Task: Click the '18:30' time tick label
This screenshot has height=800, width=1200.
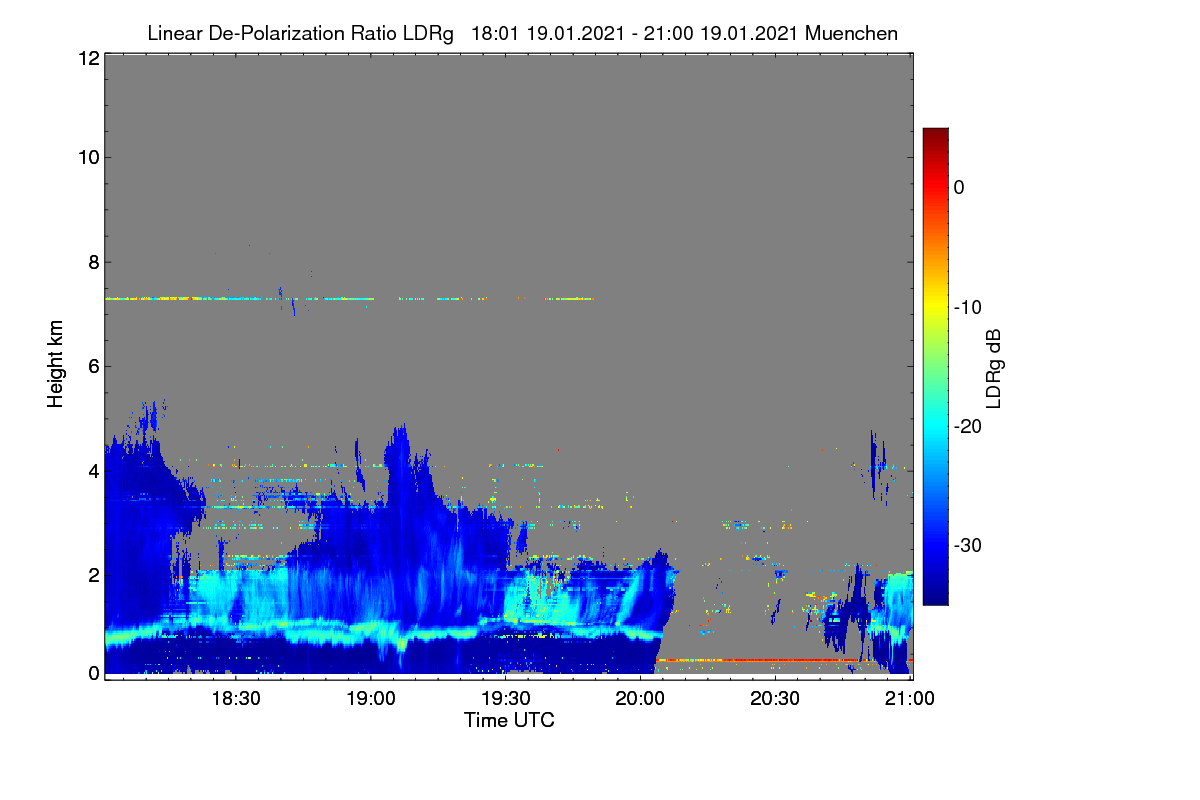Action: [x=236, y=699]
